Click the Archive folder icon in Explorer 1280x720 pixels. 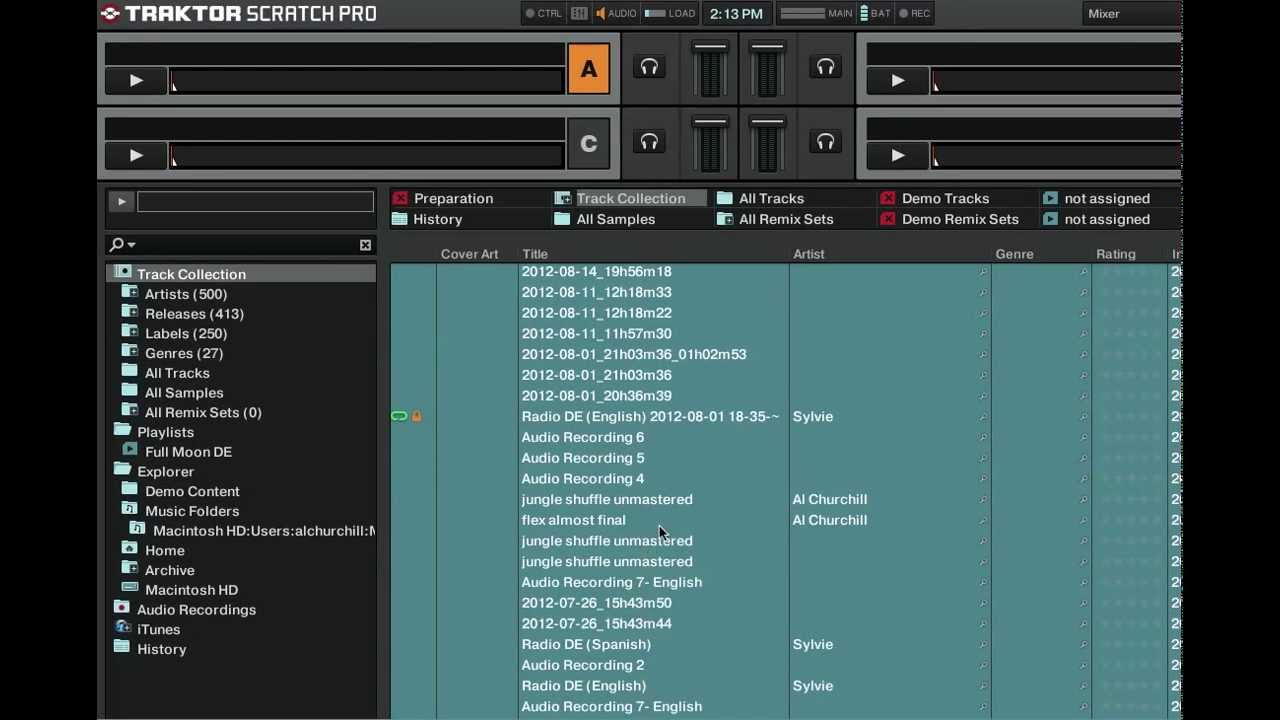(129, 569)
